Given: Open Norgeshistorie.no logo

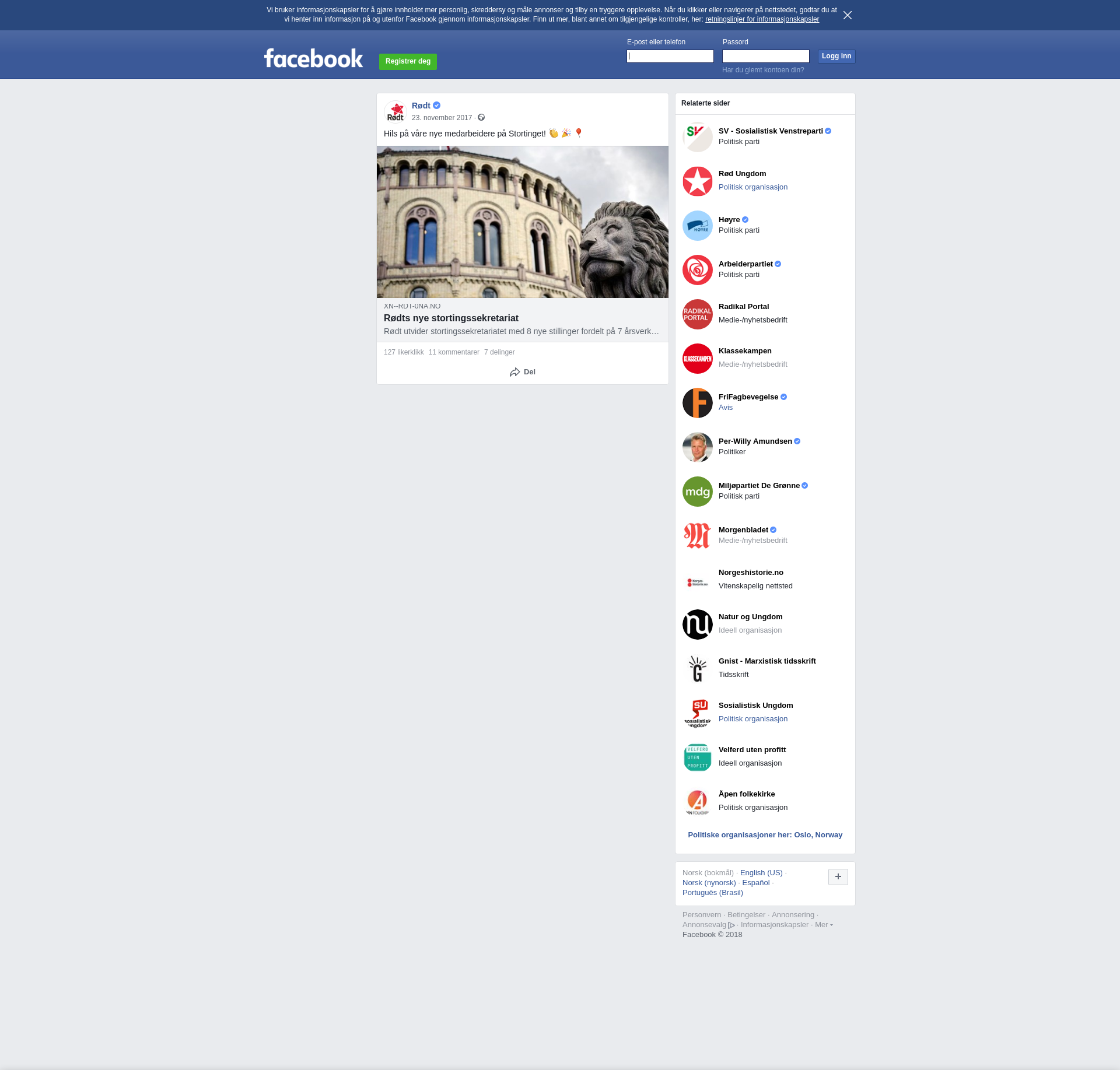Looking at the screenshot, I should coord(698,580).
